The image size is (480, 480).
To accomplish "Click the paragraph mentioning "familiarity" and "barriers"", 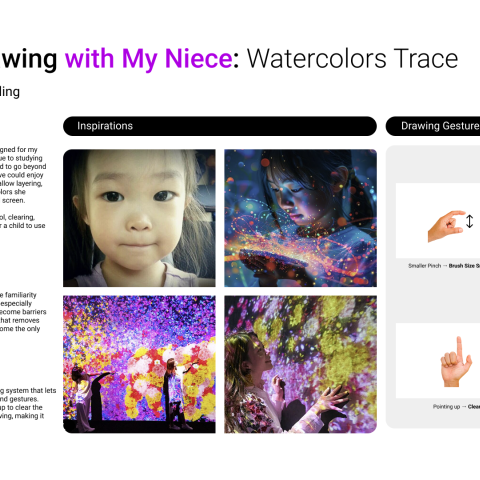I will (23, 312).
